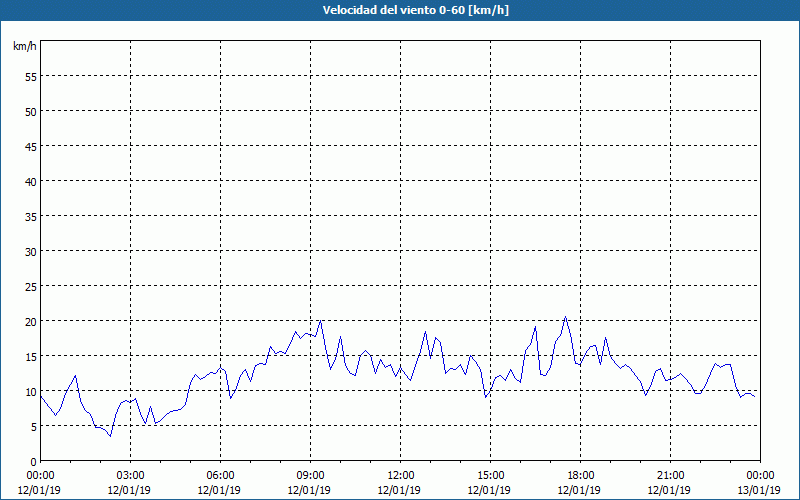The width and height of the screenshot is (800, 500).
Task: Click the 12/01/19 date under 12:00
Action: [399, 490]
